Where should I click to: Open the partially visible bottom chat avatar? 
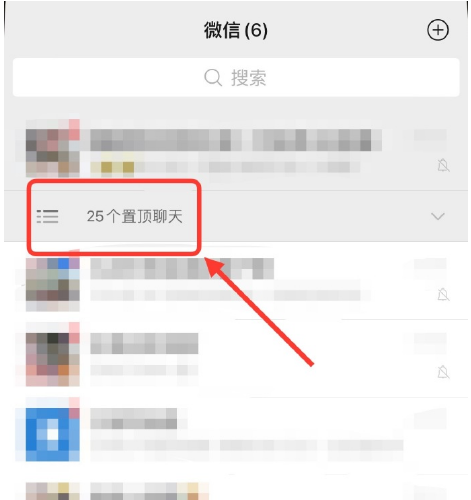click(x=53, y=491)
